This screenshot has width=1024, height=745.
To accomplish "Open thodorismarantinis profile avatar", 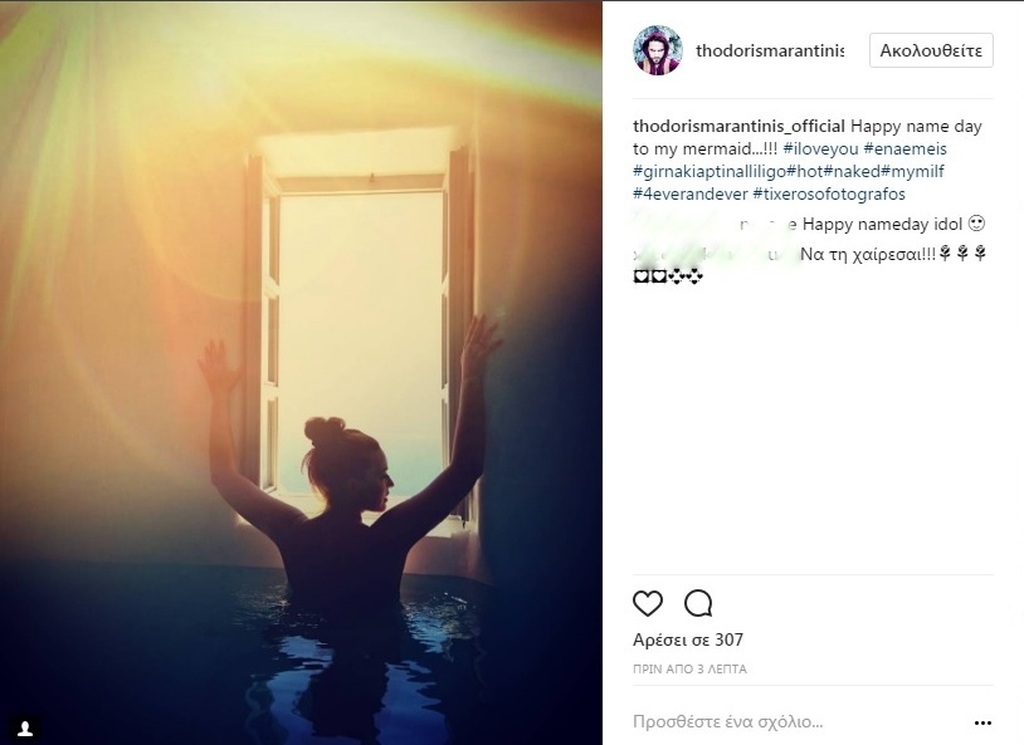I will tap(658, 50).
